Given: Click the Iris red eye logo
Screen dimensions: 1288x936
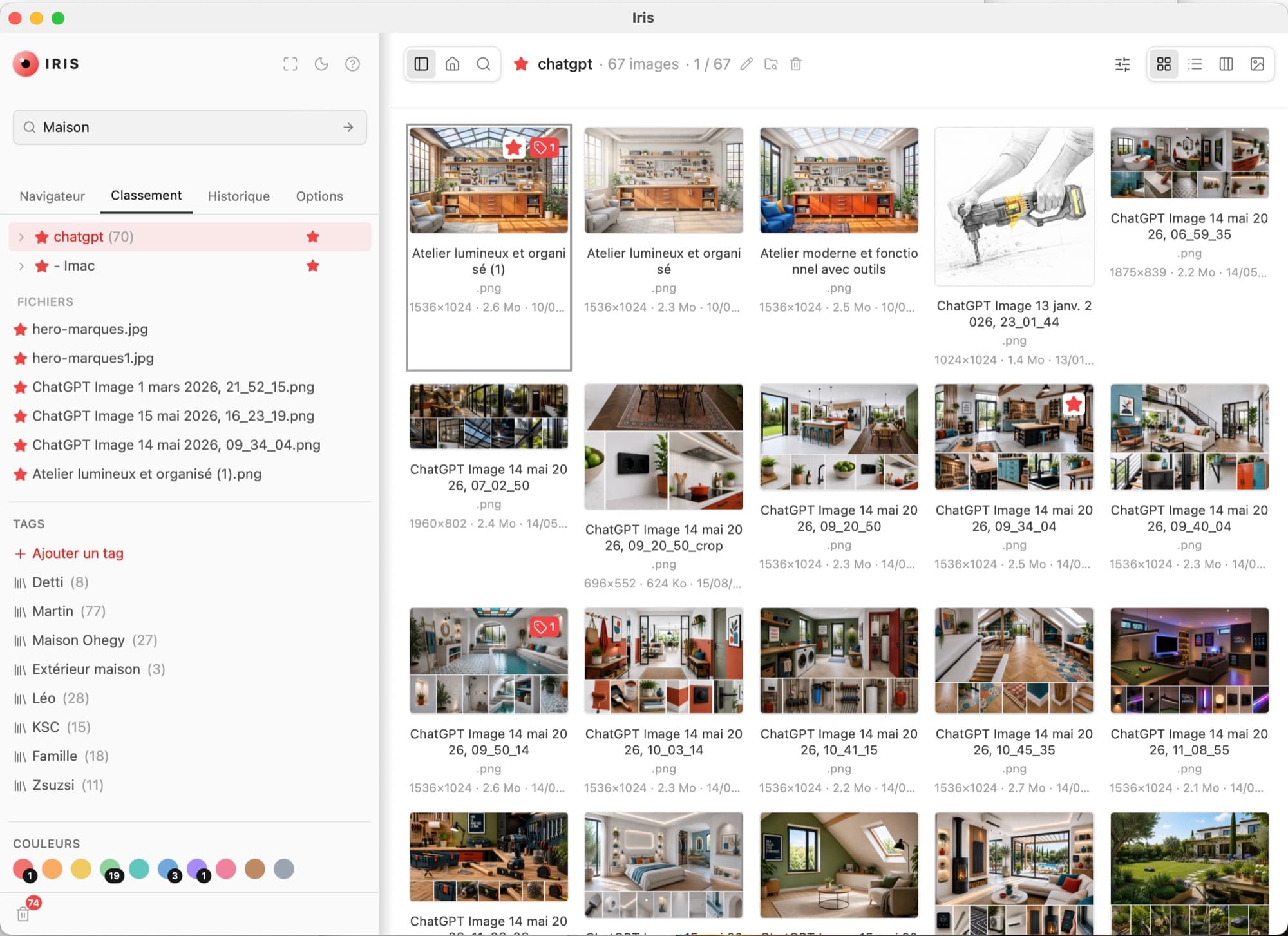Looking at the screenshot, I should point(26,64).
